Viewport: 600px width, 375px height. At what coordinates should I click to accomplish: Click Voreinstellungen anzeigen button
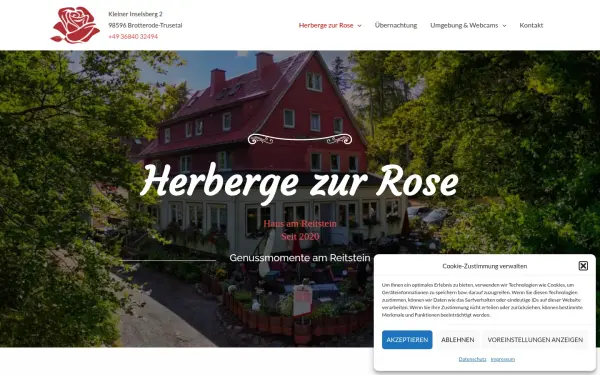(x=535, y=339)
